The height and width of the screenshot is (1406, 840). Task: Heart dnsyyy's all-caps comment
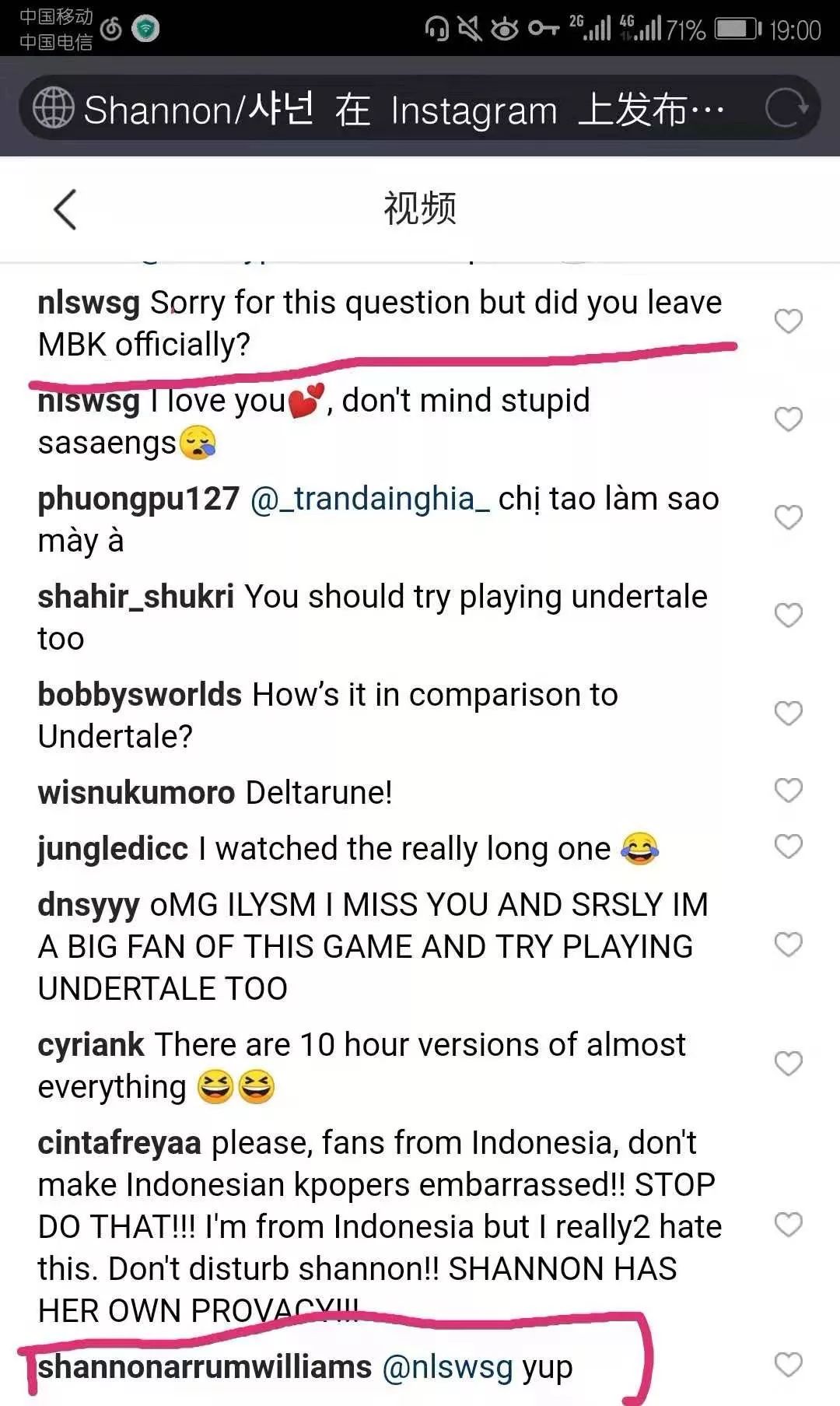click(788, 945)
